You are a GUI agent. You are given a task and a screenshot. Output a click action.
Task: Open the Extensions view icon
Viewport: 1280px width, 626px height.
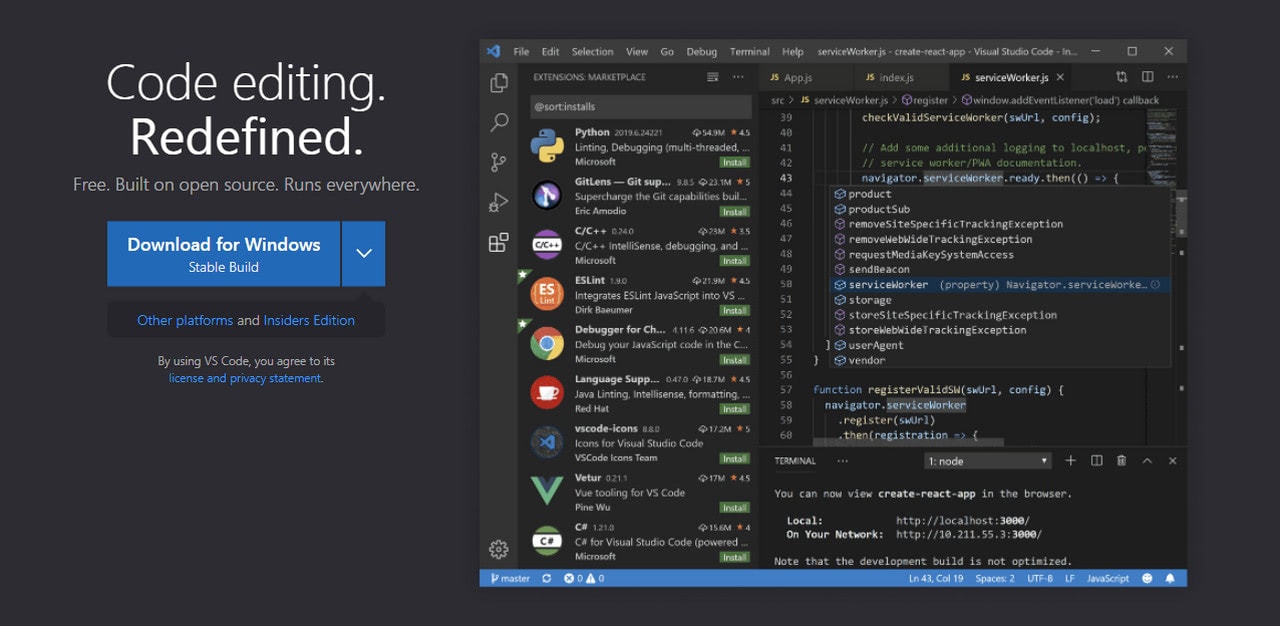click(x=498, y=242)
